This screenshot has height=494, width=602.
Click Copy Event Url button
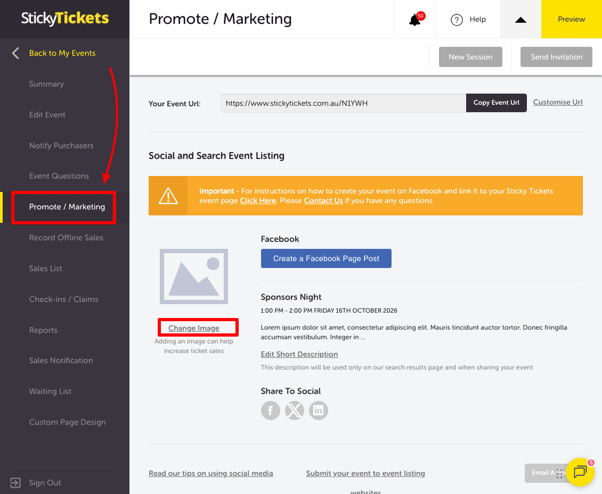(x=496, y=103)
